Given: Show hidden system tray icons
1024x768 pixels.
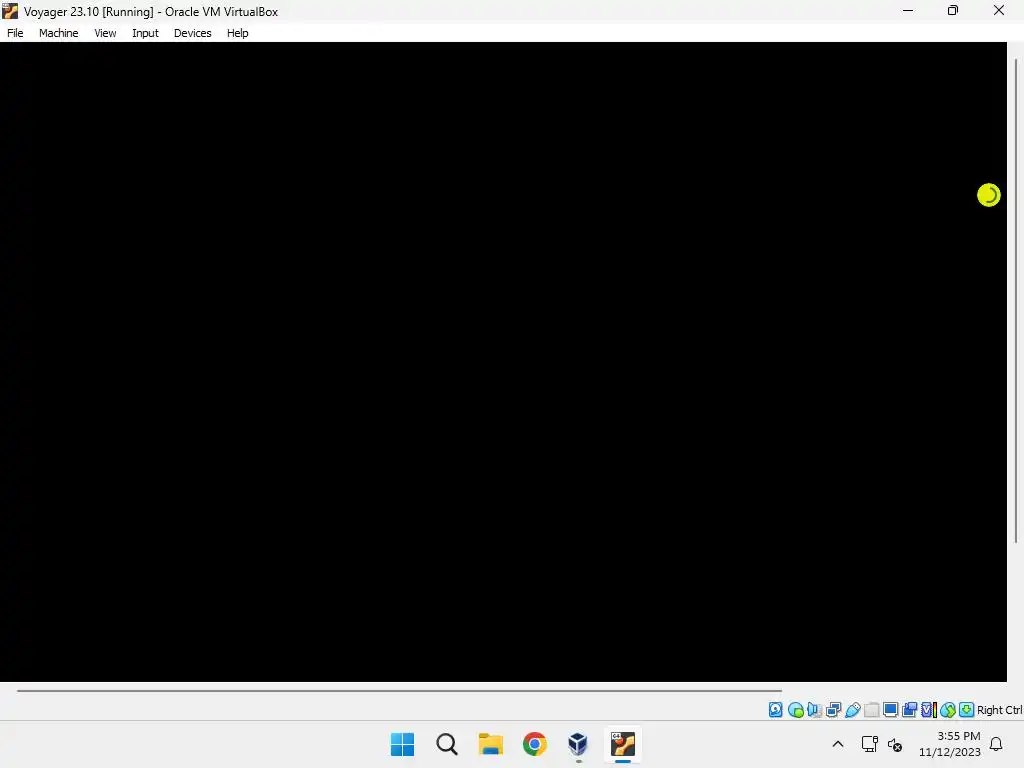Looking at the screenshot, I should pyautogui.click(x=838, y=744).
